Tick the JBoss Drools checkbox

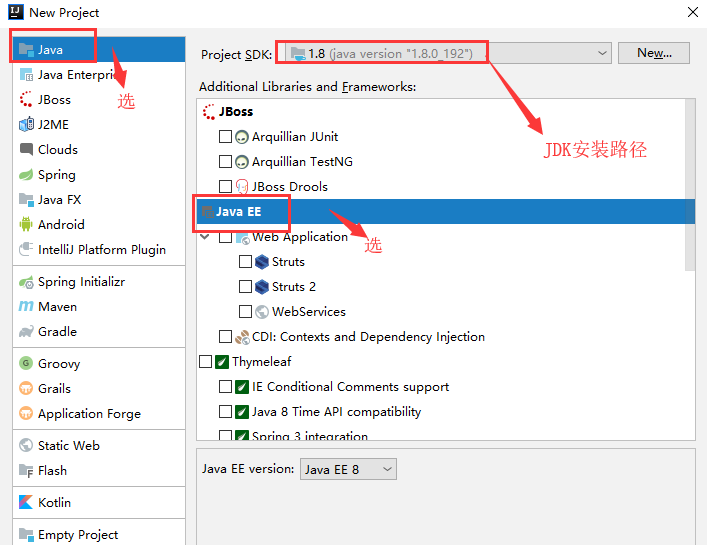point(225,186)
